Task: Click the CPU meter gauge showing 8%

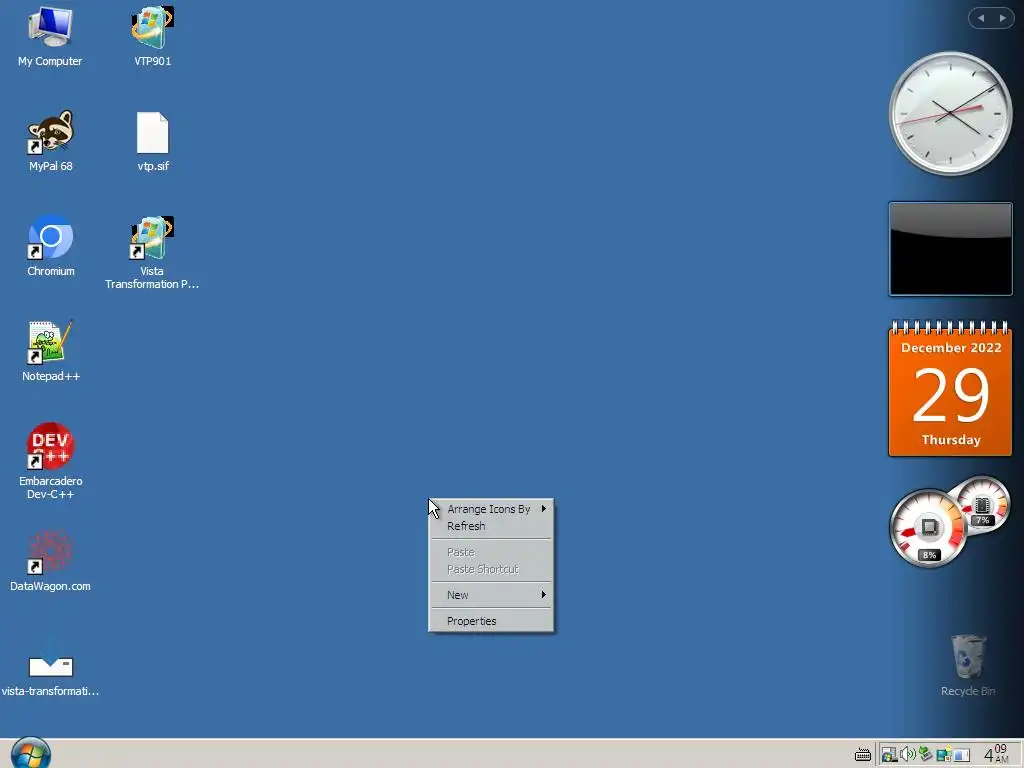Action: point(928,528)
